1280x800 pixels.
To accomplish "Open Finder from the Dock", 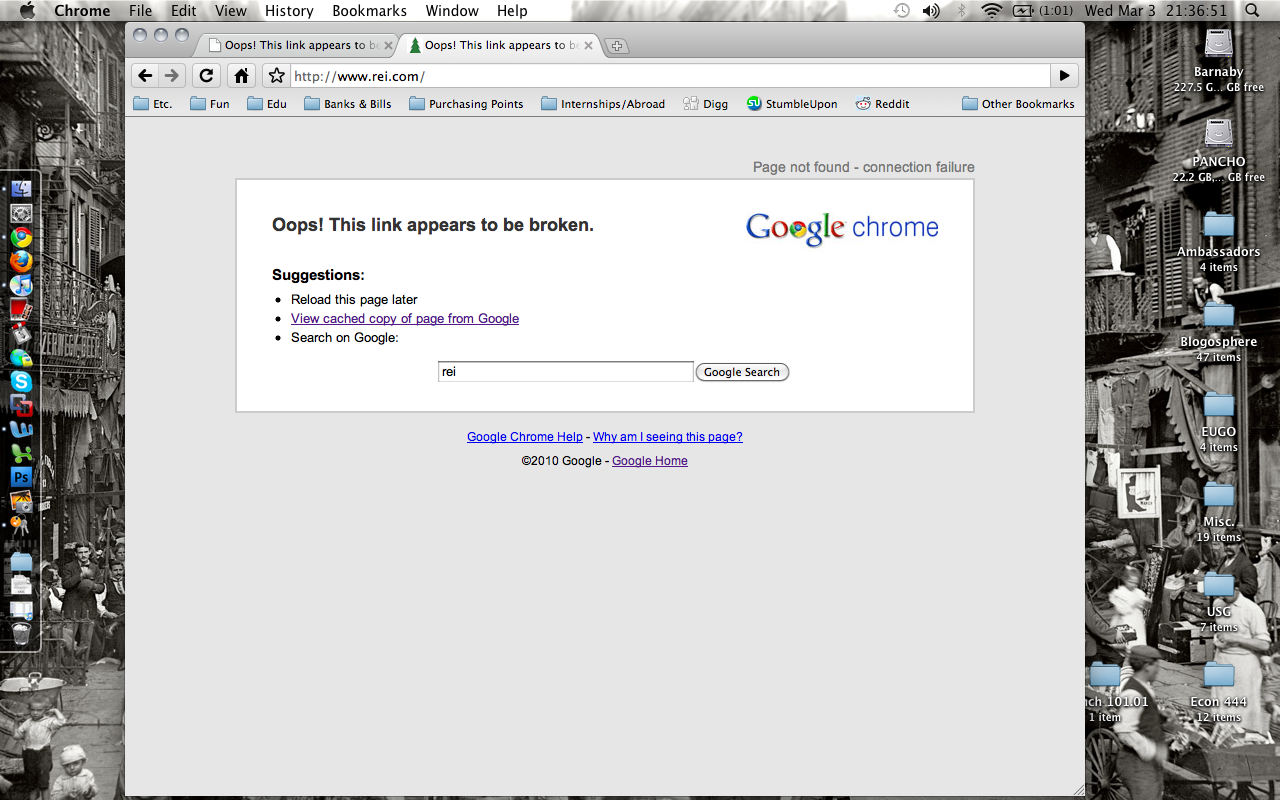I will pyautogui.click(x=21, y=189).
